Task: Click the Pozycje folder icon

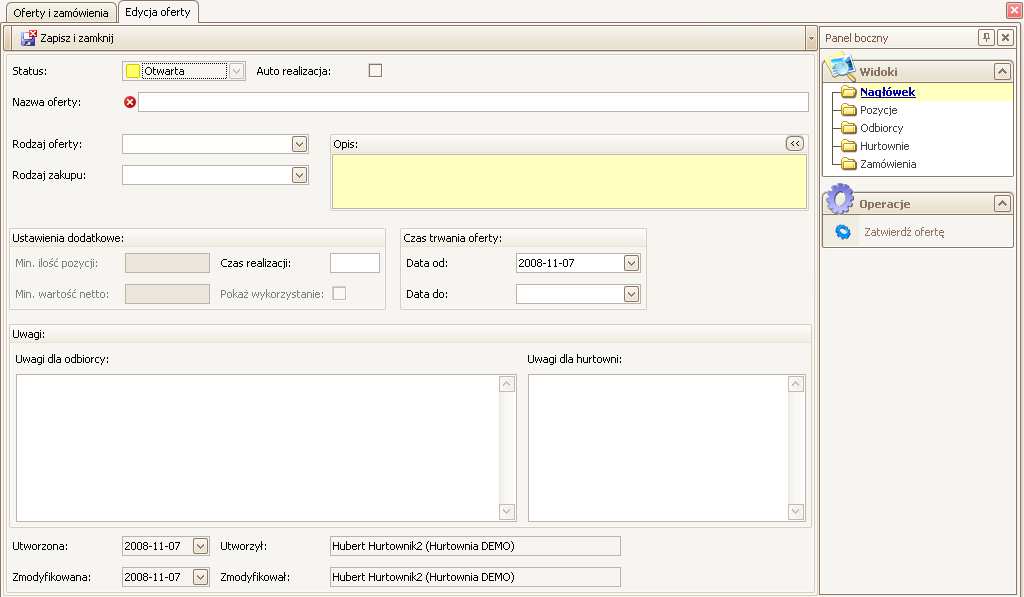Action: point(848,110)
